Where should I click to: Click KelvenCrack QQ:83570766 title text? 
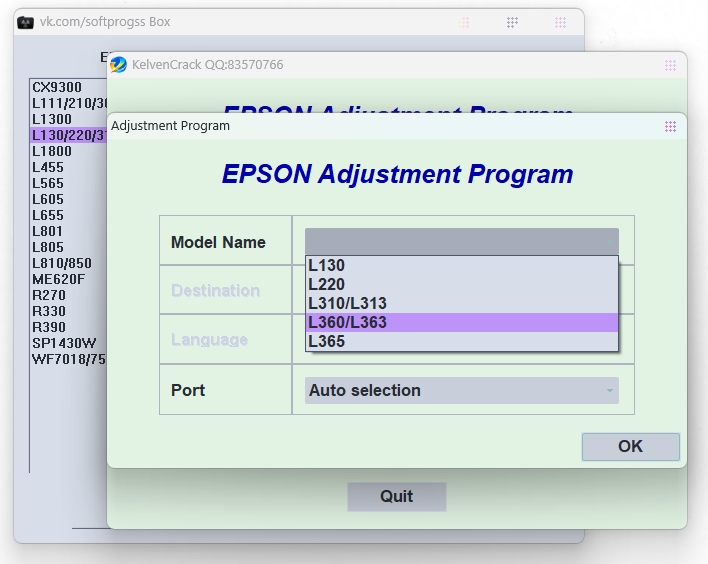208,65
